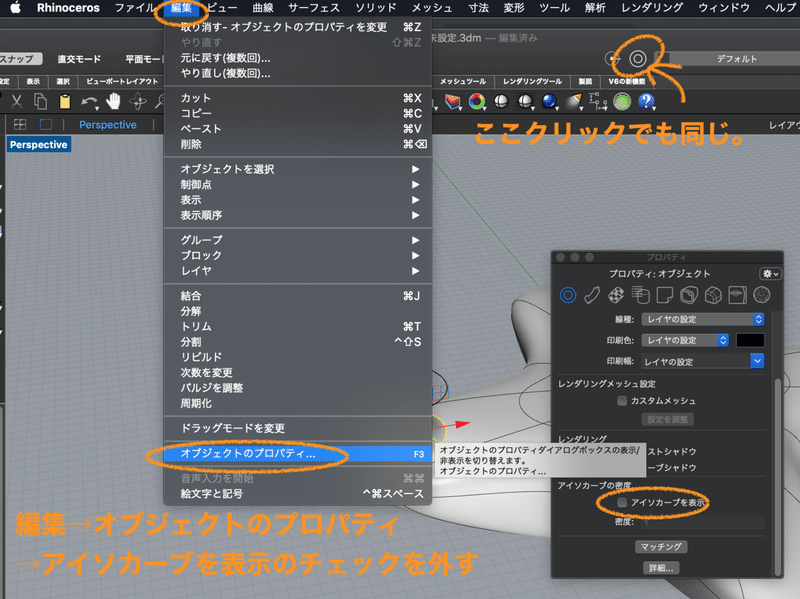Click the dimension points toolbar icon
Screen dimensions: 800x599
pos(598,102)
